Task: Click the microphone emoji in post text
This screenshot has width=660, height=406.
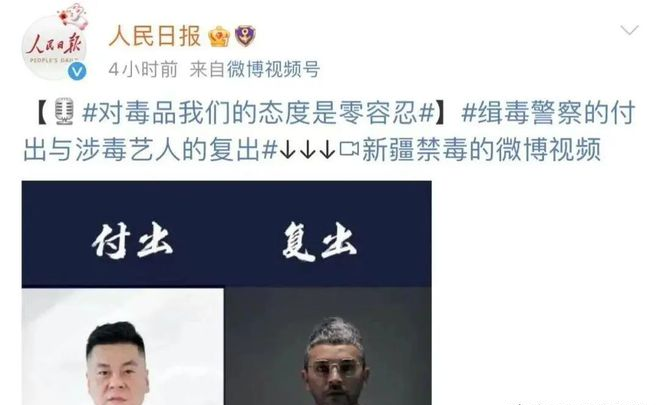Action: [x=64, y=112]
